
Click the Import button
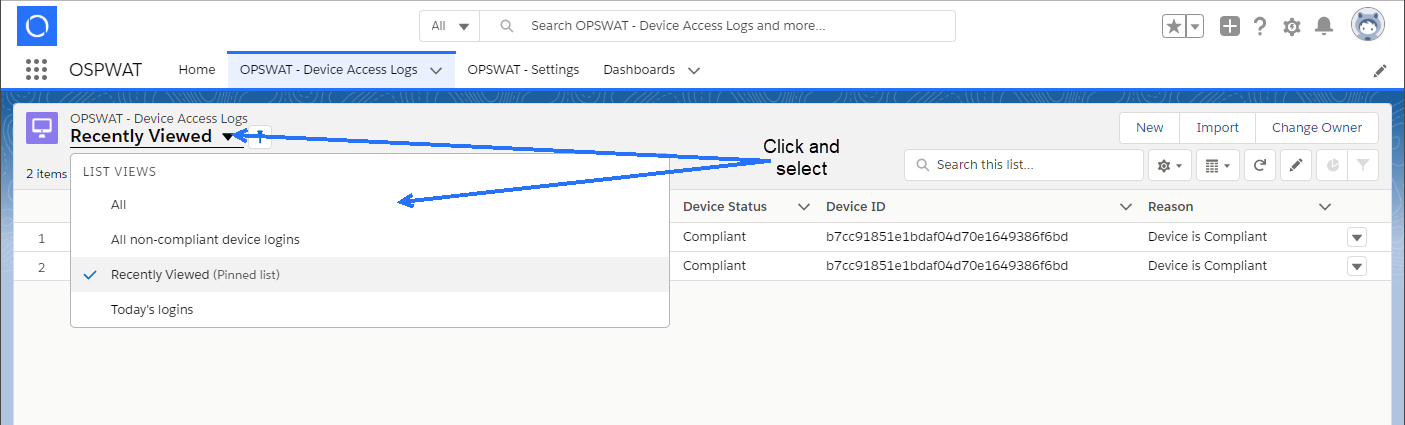1217,127
